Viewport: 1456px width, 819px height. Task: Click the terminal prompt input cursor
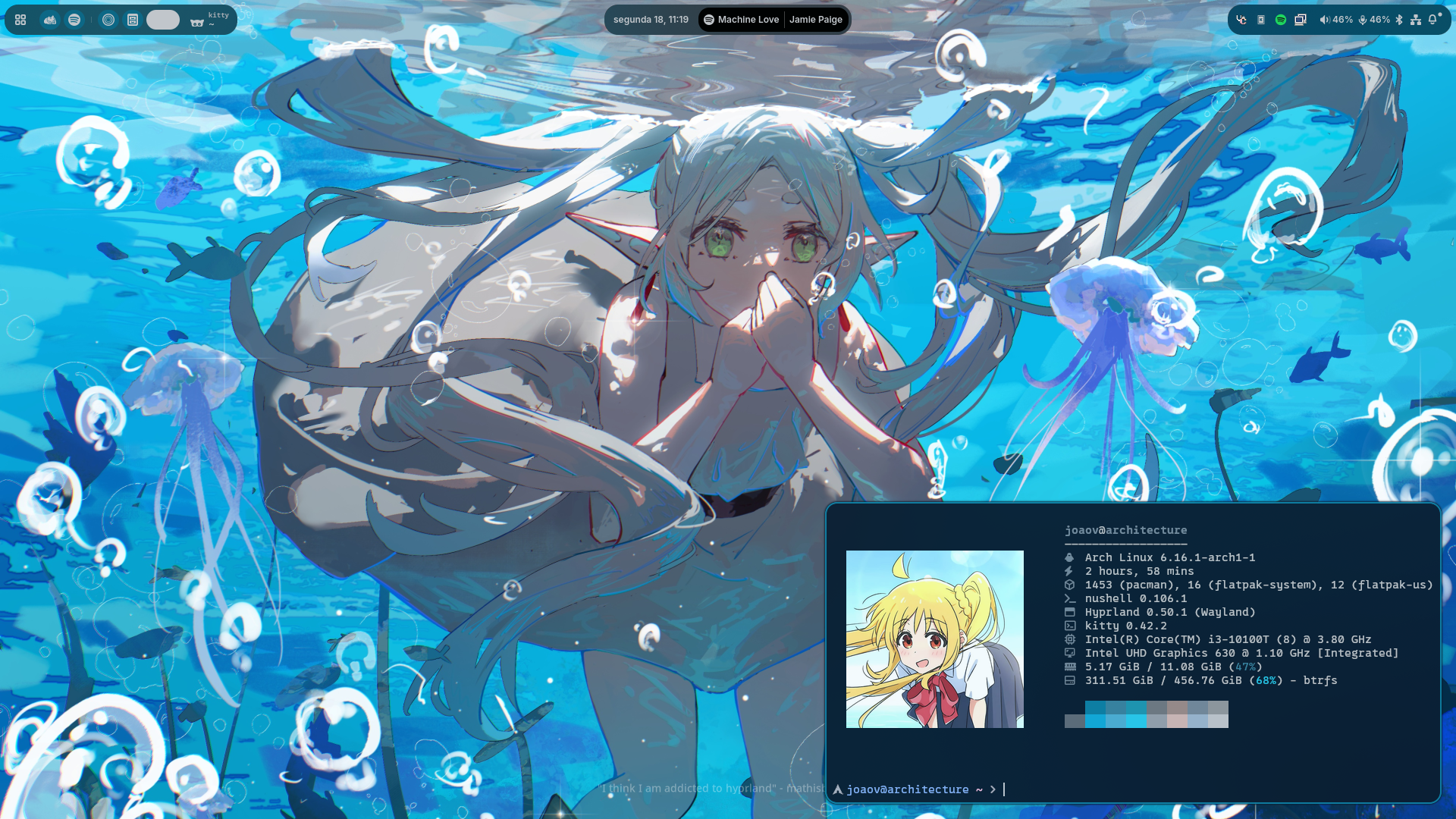pos(1004,789)
